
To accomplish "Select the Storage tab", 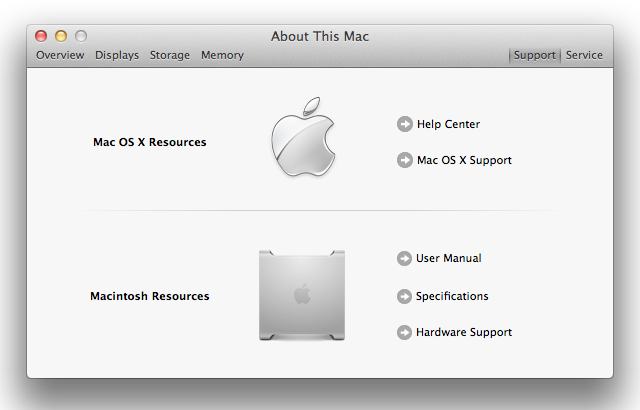I will [170, 55].
